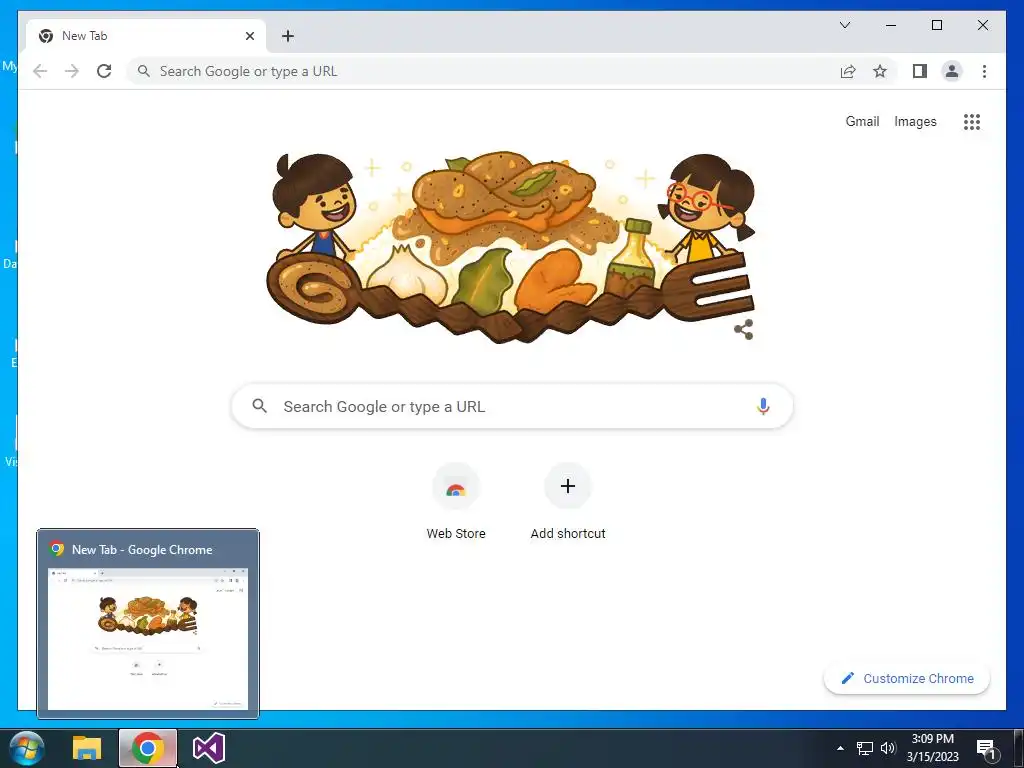This screenshot has width=1024, height=768.
Task: Start voice search with the microphone icon
Action: tap(763, 406)
